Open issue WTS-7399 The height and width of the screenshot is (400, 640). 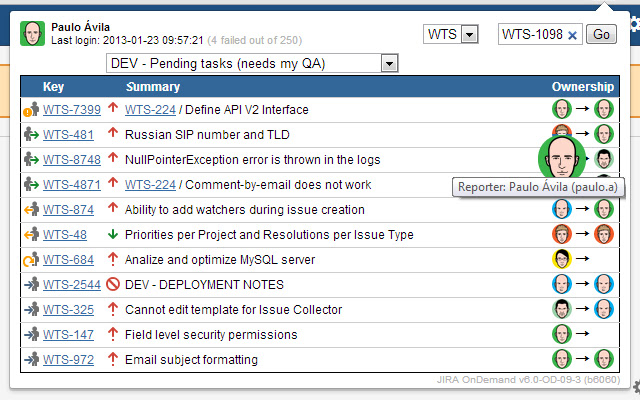click(x=72, y=110)
